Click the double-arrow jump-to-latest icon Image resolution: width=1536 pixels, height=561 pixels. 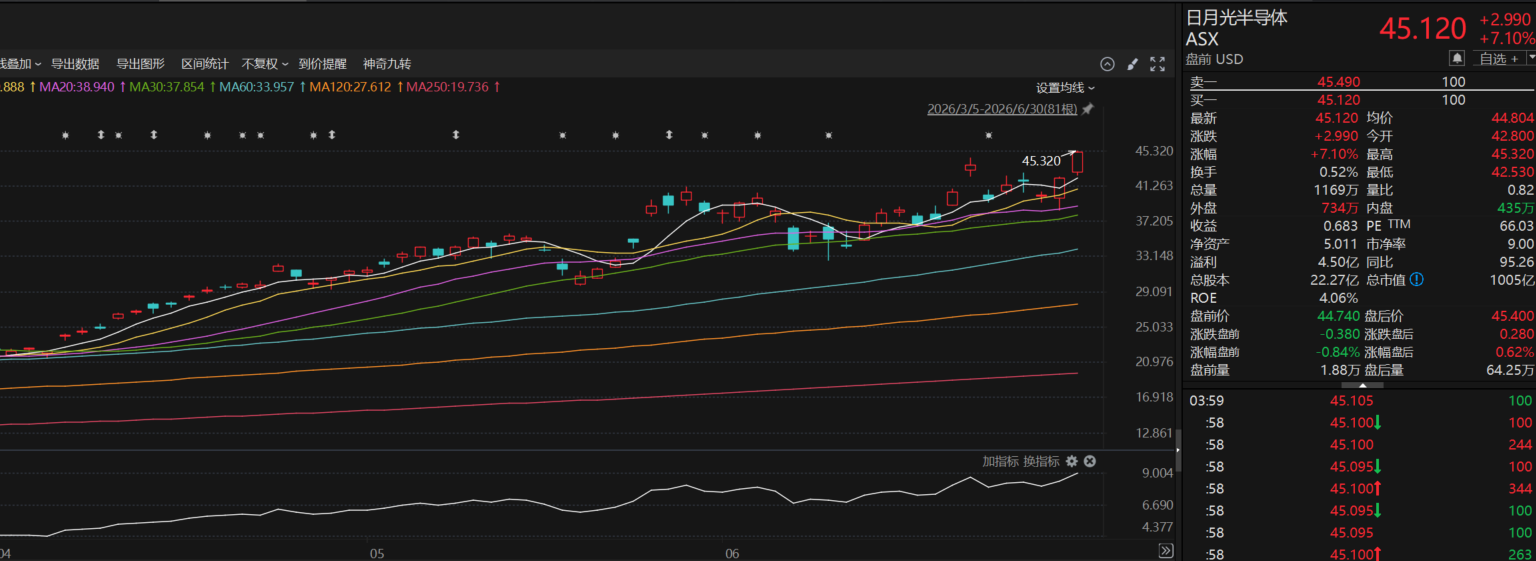click(x=1166, y=550)
